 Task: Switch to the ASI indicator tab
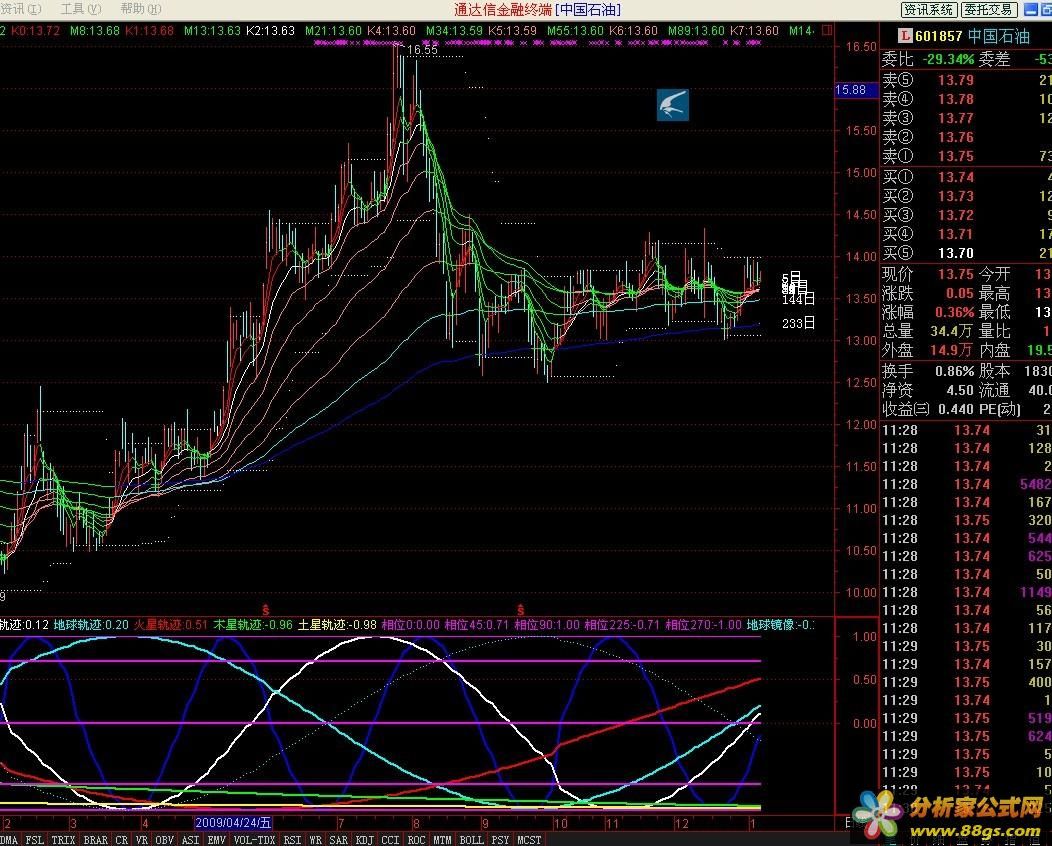[191, 839]
